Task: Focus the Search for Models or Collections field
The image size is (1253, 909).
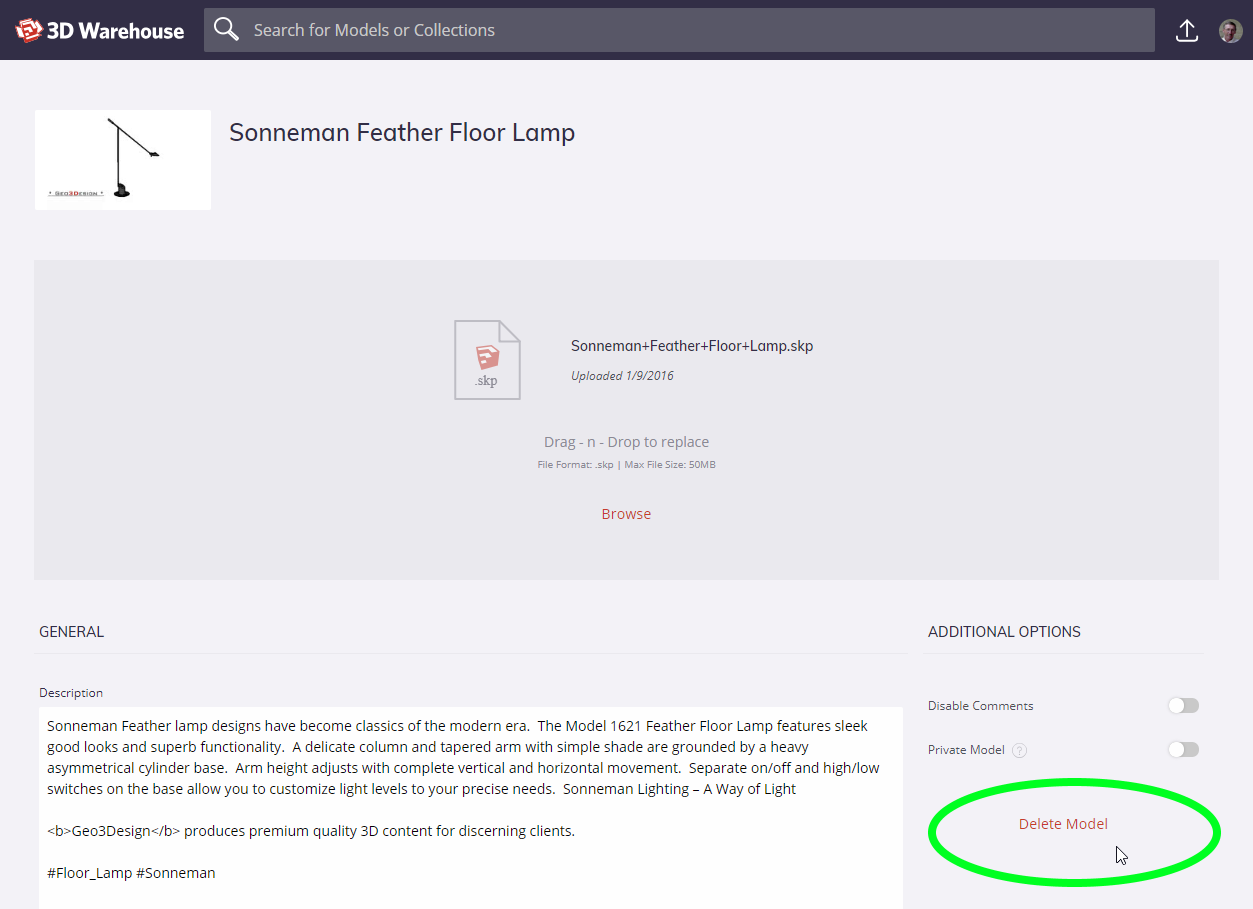Action: (x=679, y=30)
